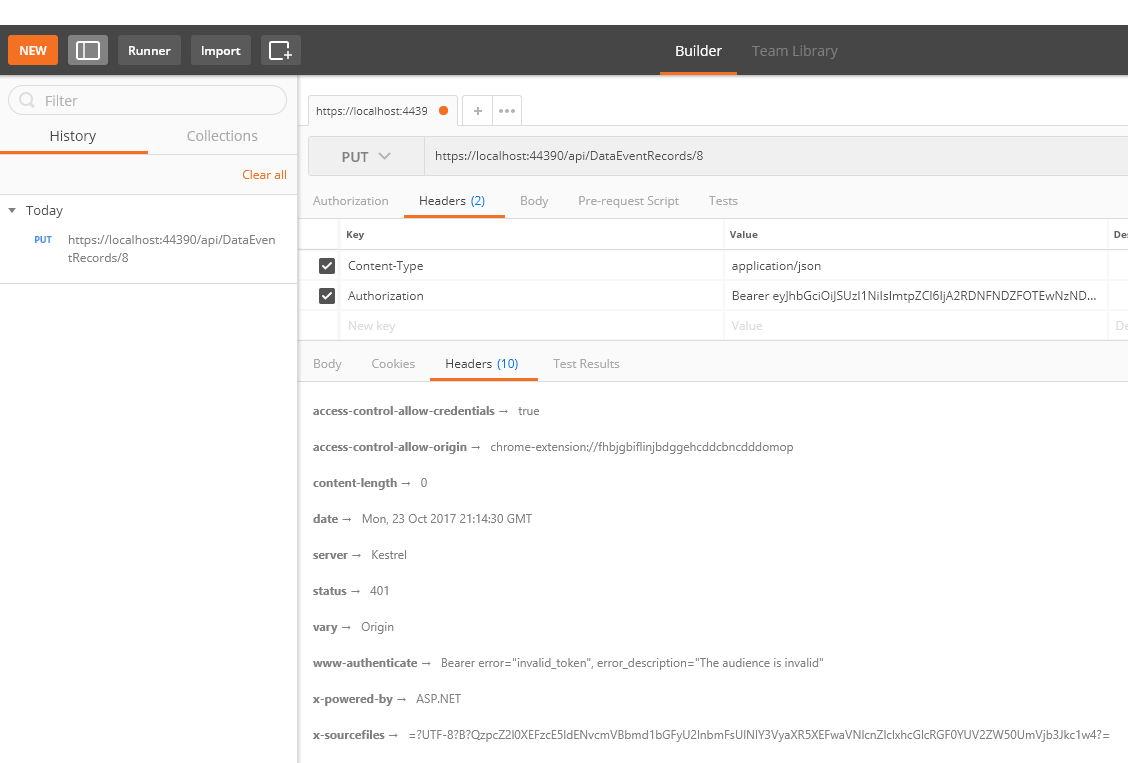Uncheck the Content-Type header checkbox
Image resolution: width=1128 pixels, height=763 pixels.
(x=327, y=266)
